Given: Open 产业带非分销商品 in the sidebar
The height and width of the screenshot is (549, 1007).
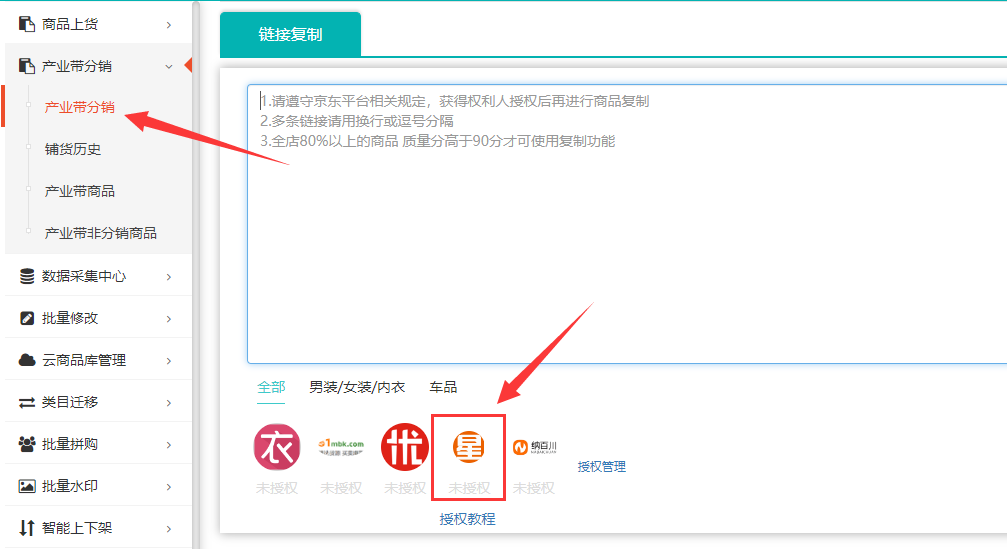Looking at the screenshot, I should tap(100, 233).
